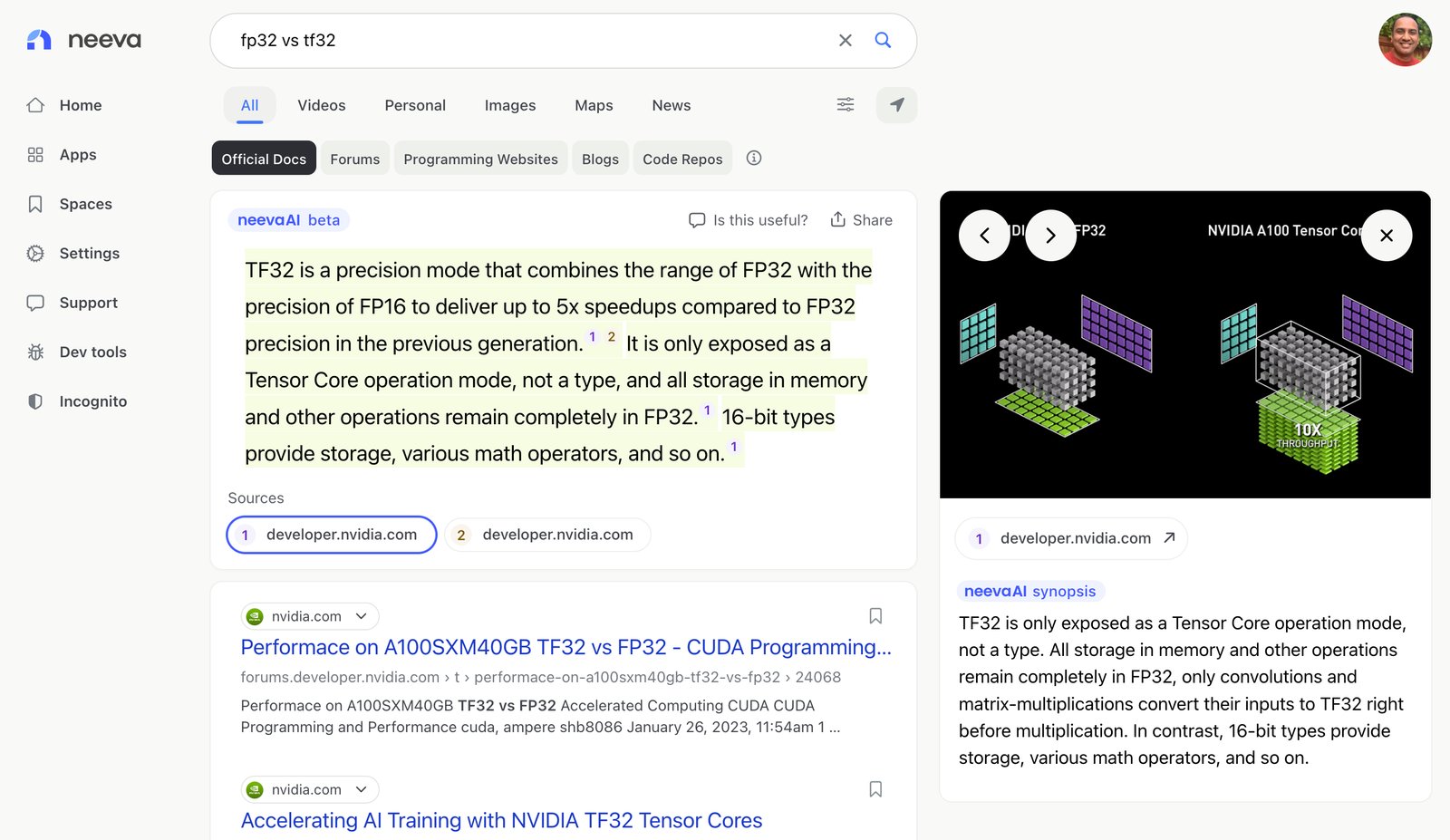Click citation 1 after 'and so on.'
Image resolution: width=1450 pixels, height=840 pixels.
(x=734, y=447)
